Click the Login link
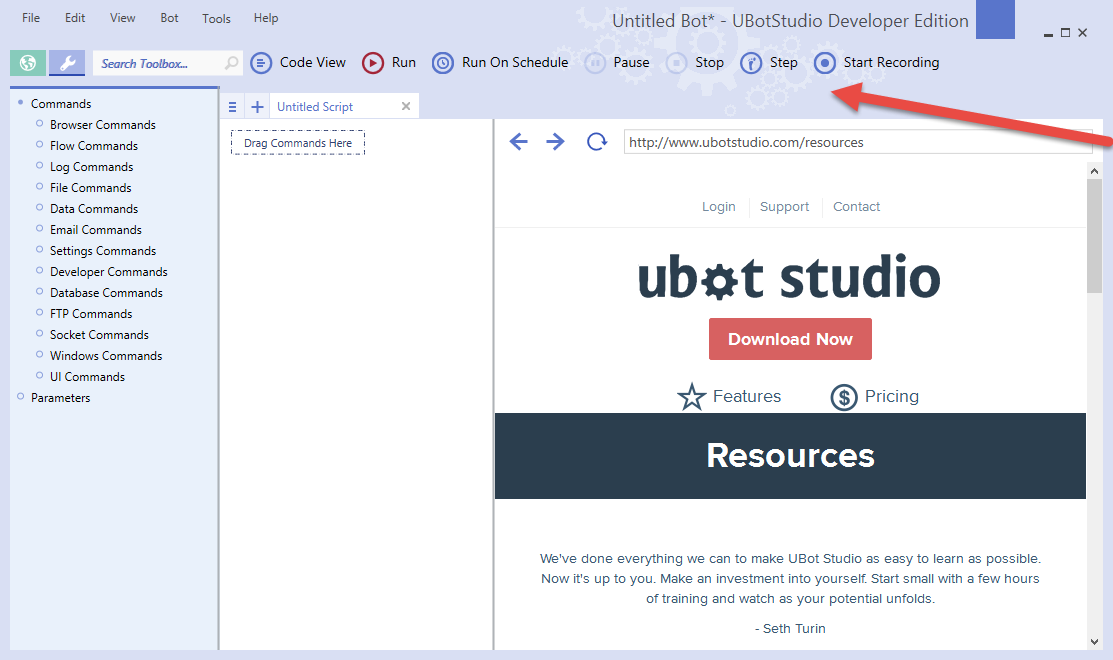 [719, 207]
